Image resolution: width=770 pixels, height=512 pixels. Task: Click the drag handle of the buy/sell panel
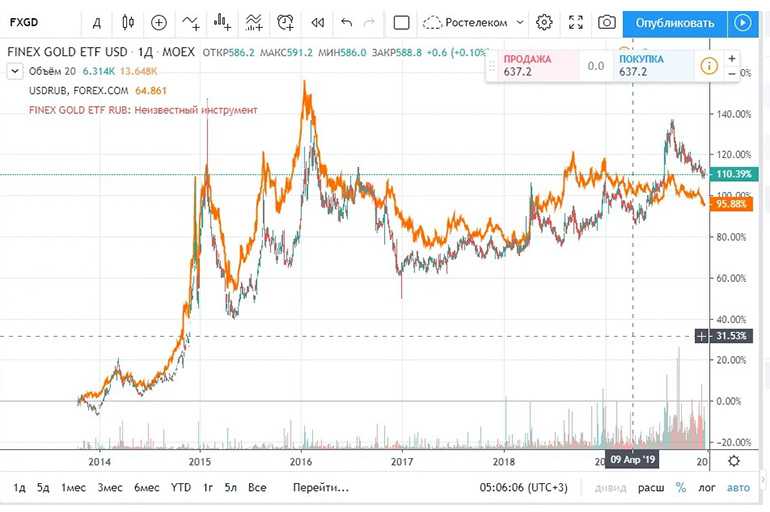492,66
